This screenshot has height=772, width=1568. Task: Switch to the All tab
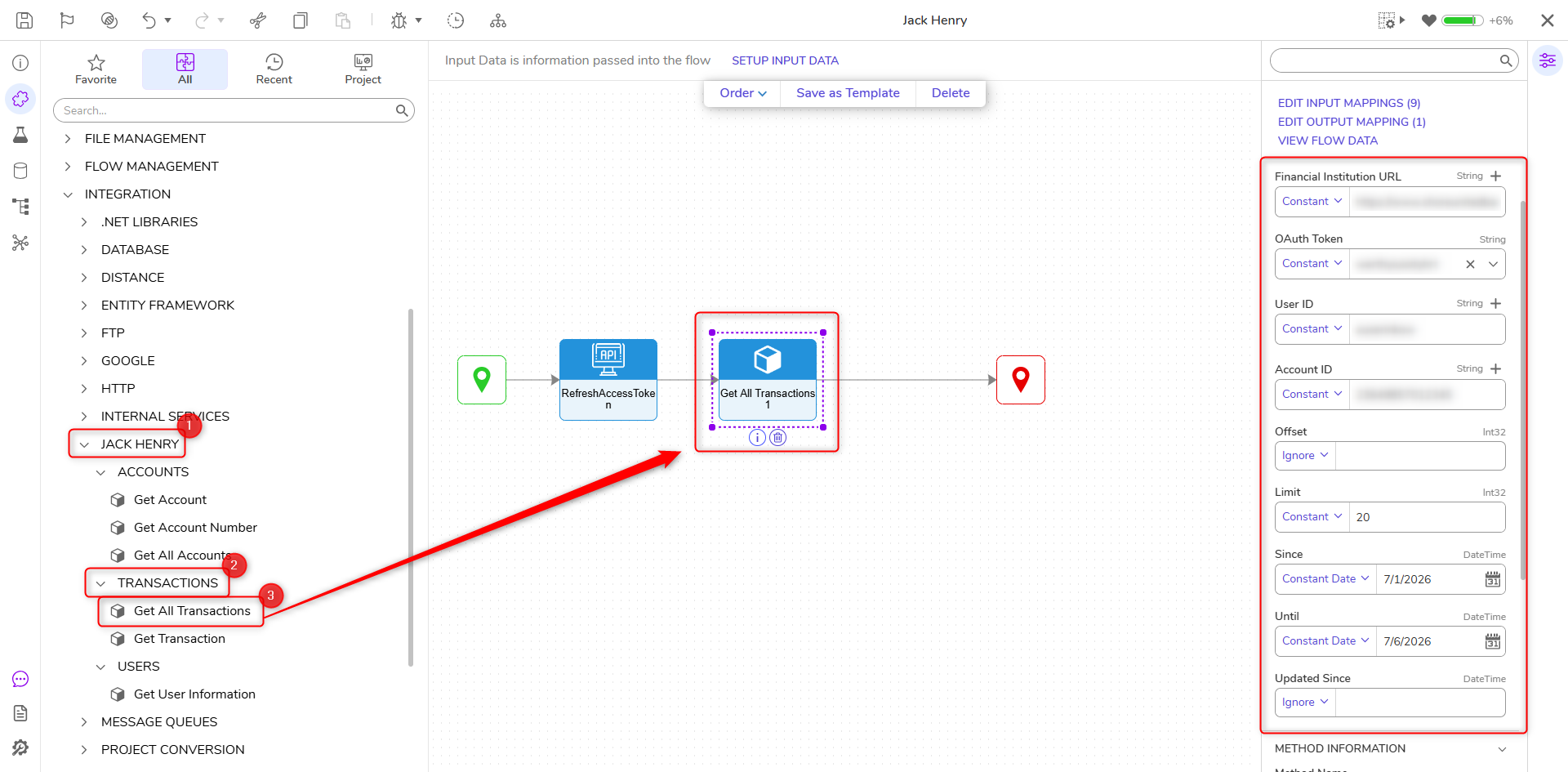(x=185, y=69)
